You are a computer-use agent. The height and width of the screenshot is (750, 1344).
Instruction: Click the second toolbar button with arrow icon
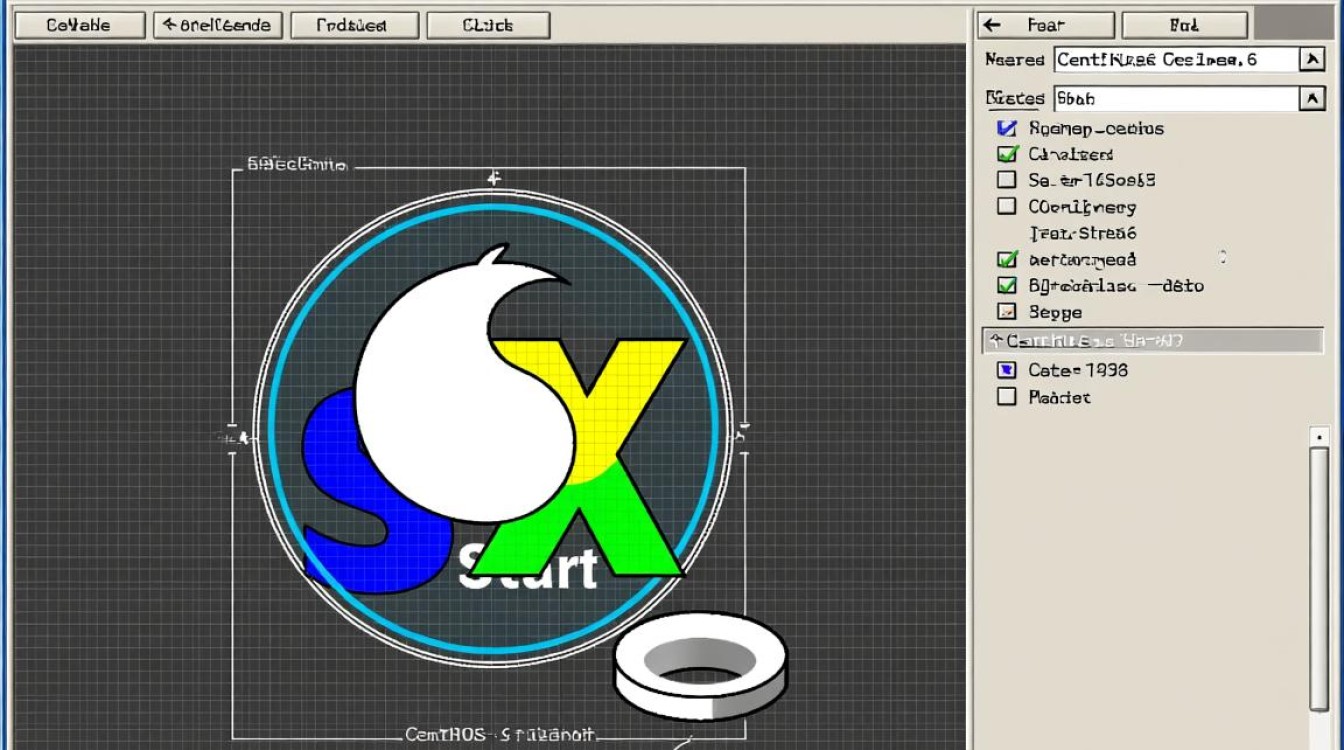[x=218, y=25]
